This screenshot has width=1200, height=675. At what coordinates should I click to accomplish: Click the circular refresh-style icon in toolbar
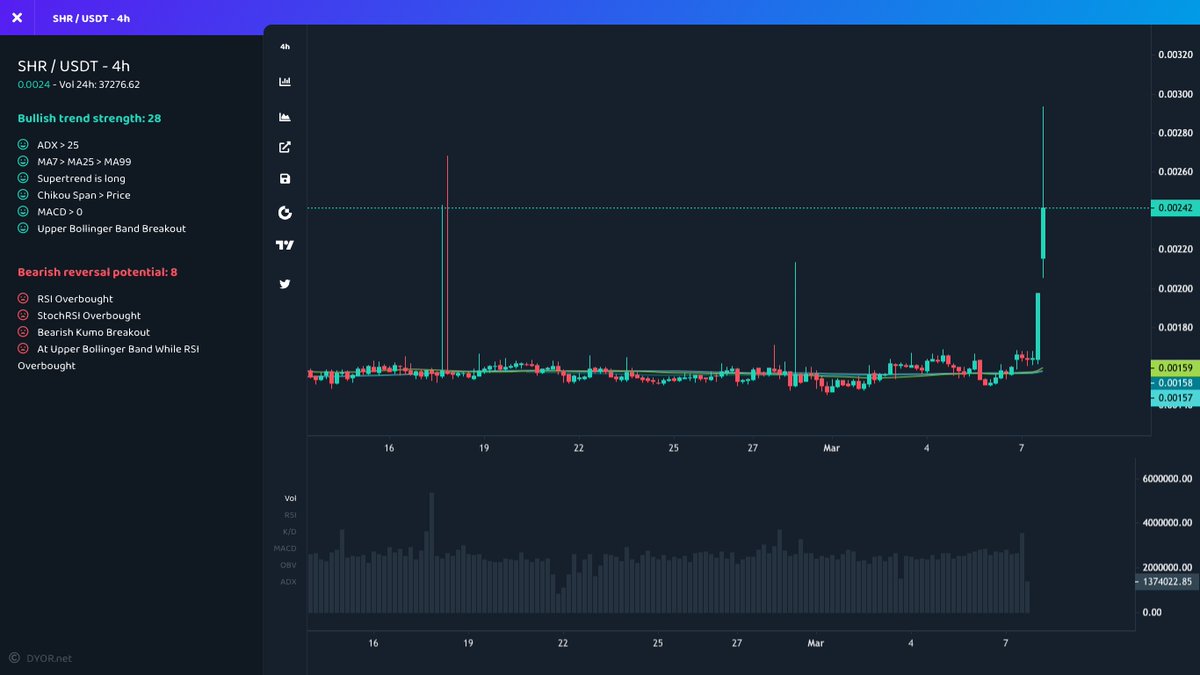(x=285, y=213)
